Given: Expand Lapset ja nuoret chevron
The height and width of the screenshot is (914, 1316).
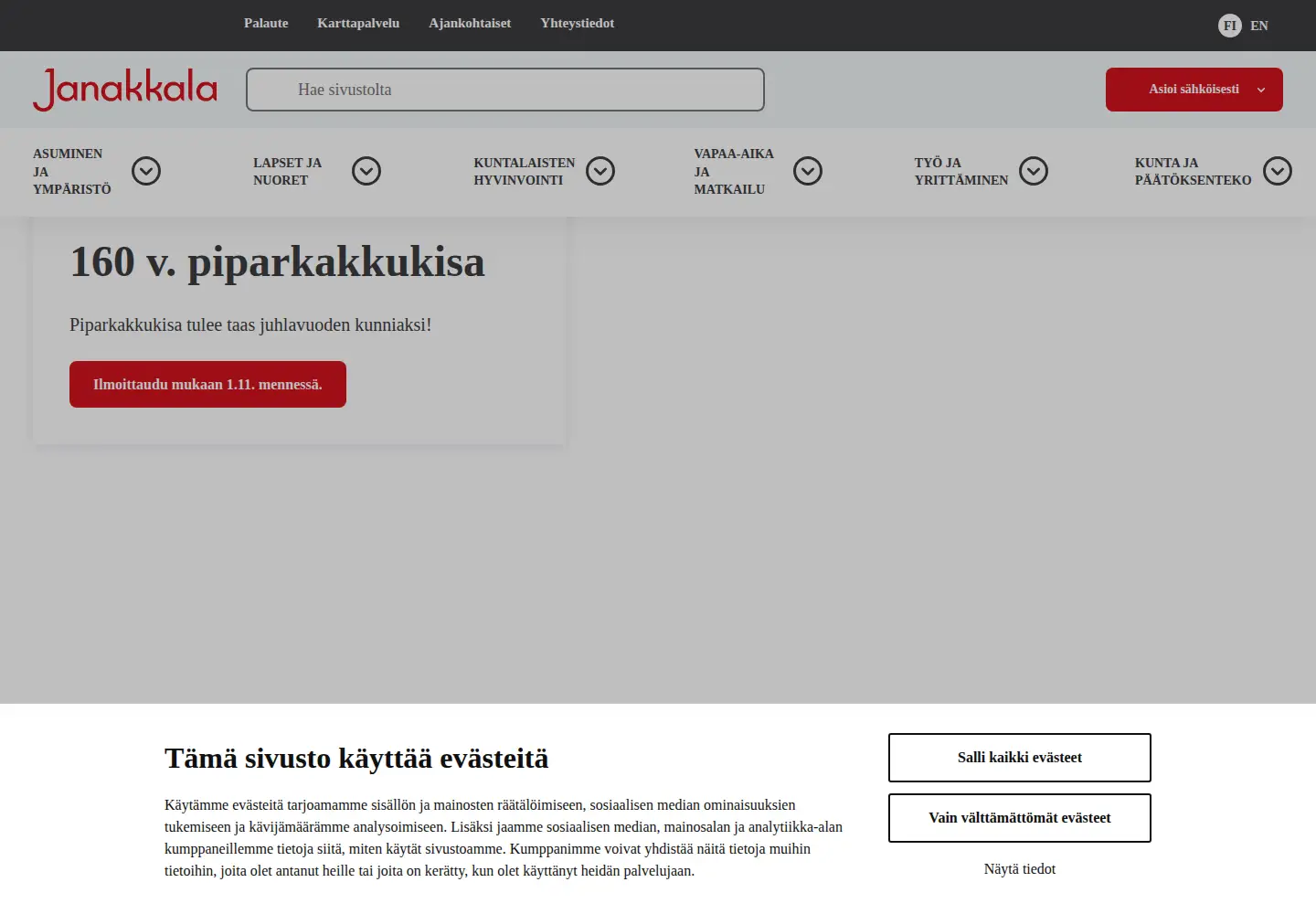Looking at the screenshot, I should pos(366,171).
